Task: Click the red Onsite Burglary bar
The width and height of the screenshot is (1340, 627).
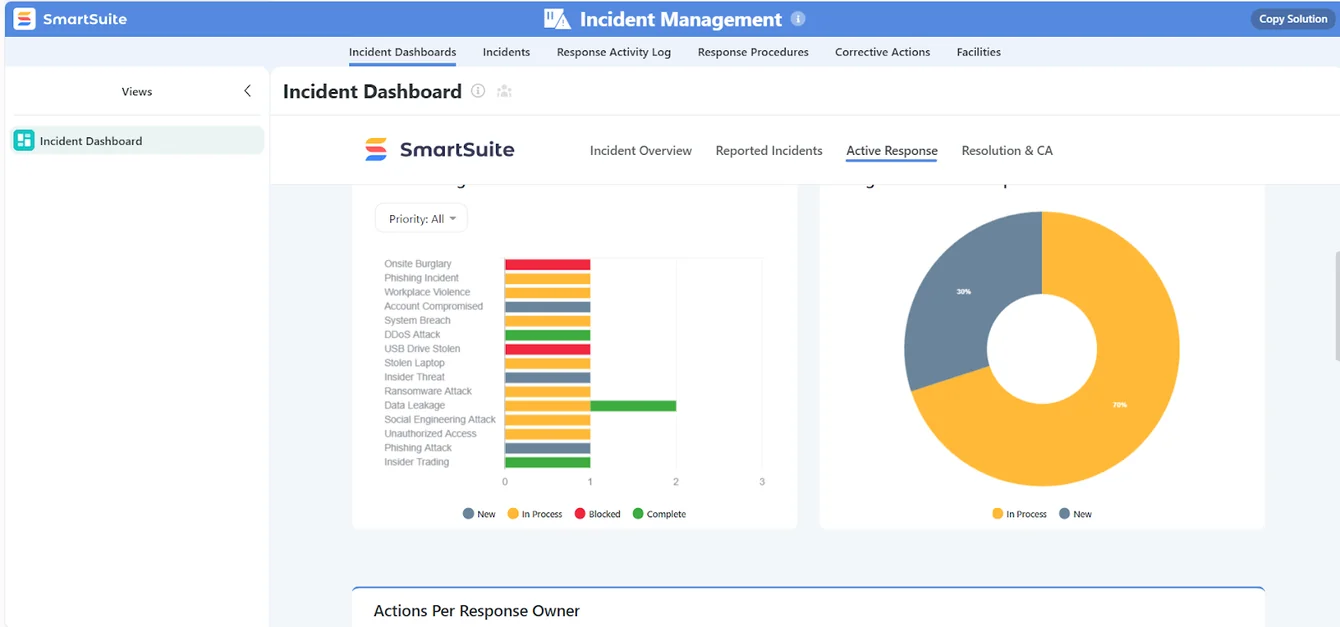Action: click(x=547, y=264)
